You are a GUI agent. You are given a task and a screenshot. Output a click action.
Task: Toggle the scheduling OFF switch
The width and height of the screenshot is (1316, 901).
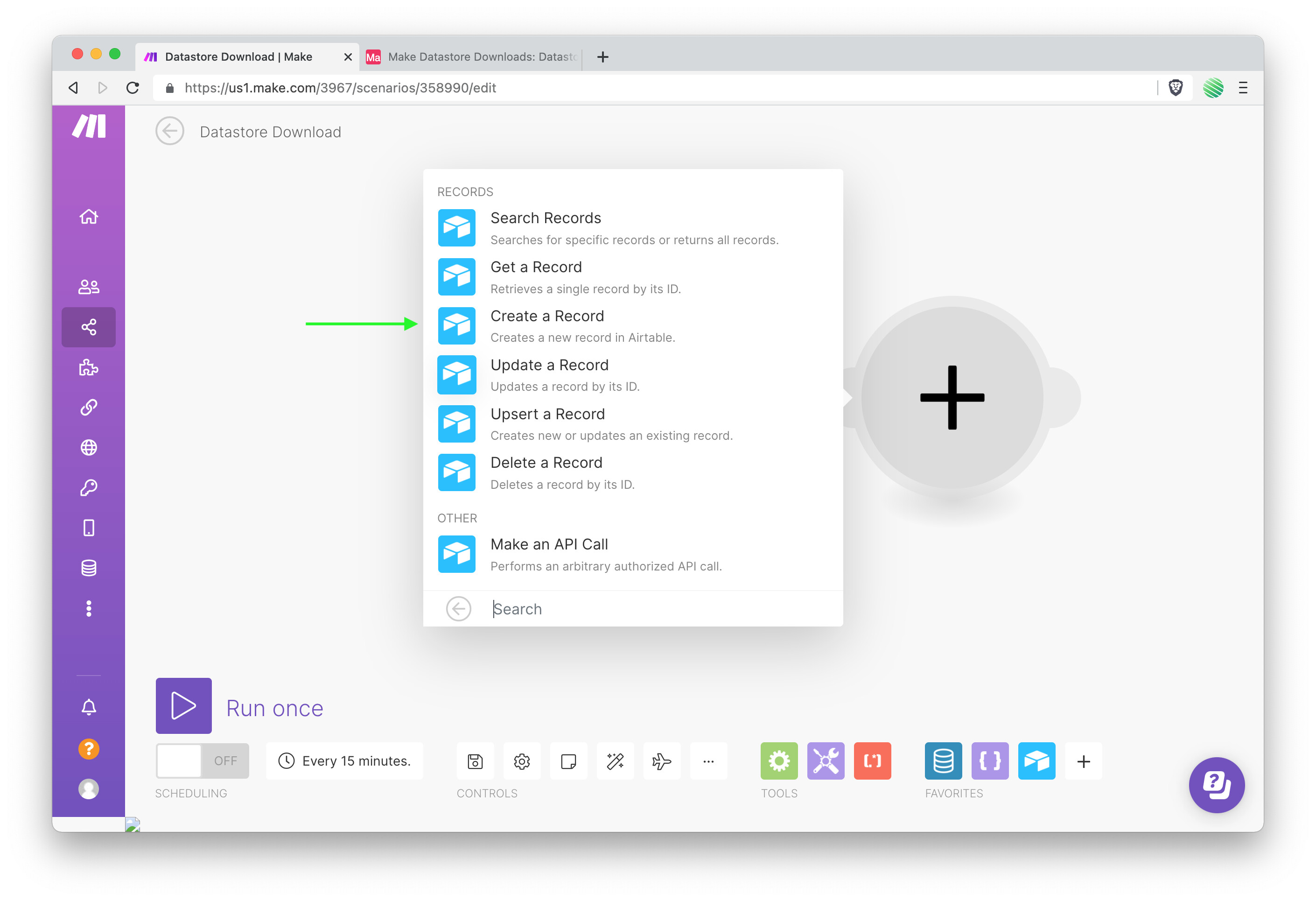click(202, 761)
